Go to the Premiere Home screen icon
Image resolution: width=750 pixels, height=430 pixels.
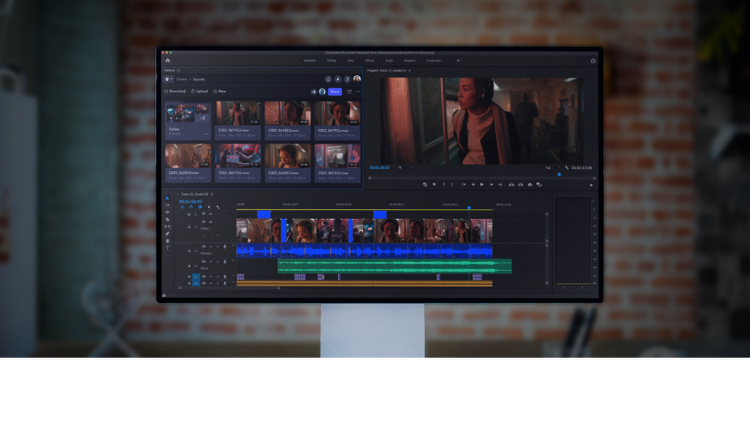tap(167, 61)
